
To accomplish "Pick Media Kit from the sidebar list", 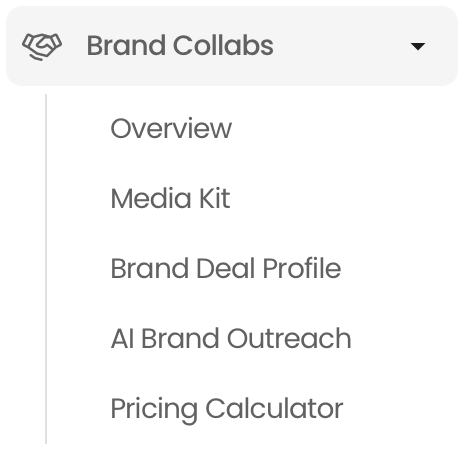I will [x=170, y=198].
